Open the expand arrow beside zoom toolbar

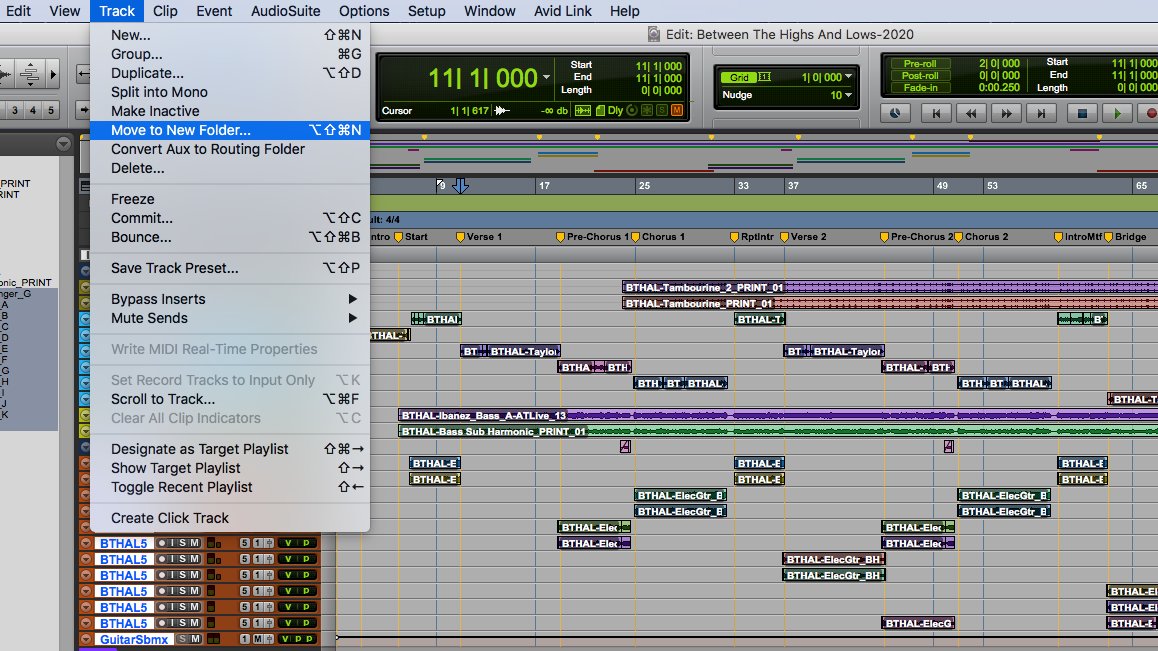(53, 74)
